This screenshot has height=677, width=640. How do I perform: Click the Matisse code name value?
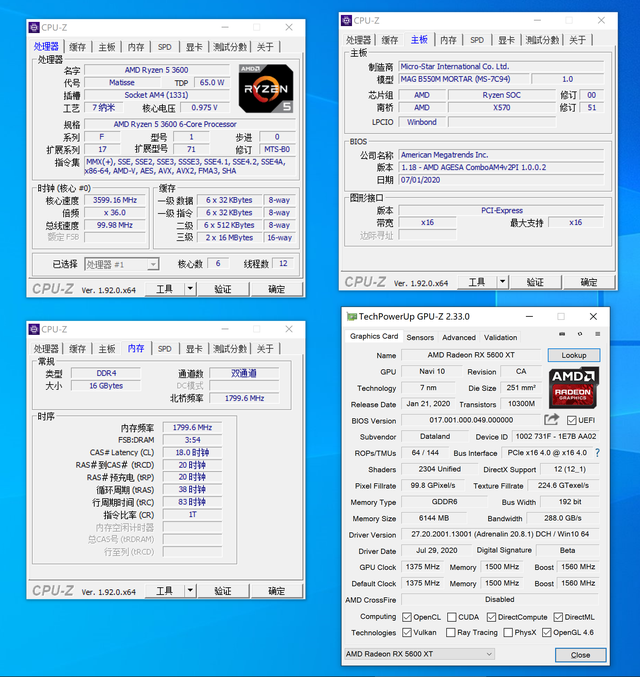pyautogui.click(x=122, y=82)
